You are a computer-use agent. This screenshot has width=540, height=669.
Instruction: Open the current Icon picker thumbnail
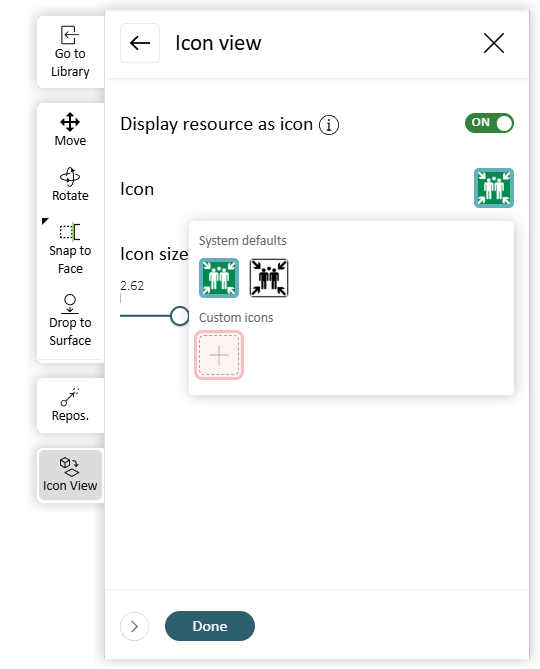494,188
